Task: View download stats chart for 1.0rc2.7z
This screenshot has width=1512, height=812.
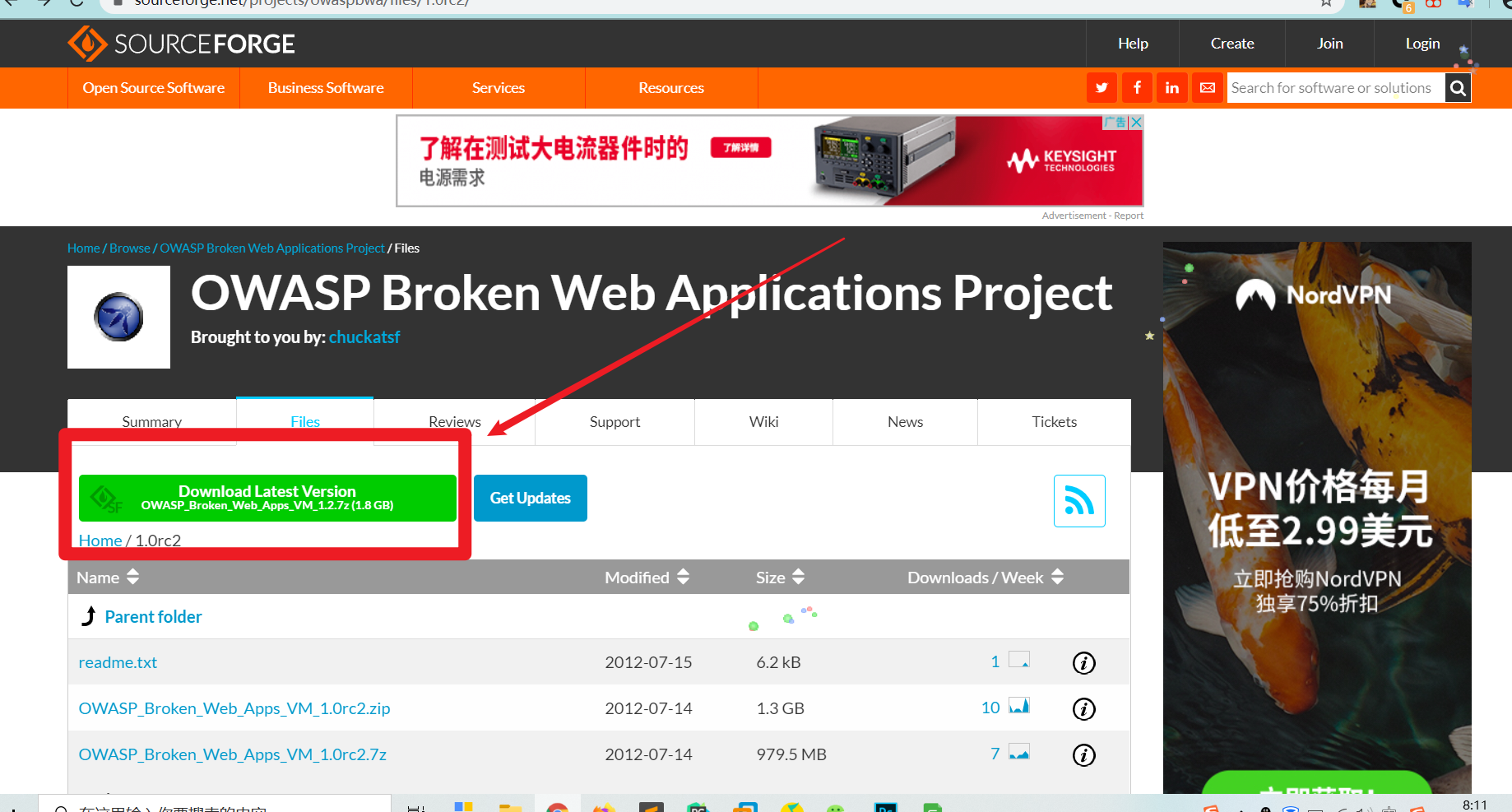Action: click(x=1019, y=752)
